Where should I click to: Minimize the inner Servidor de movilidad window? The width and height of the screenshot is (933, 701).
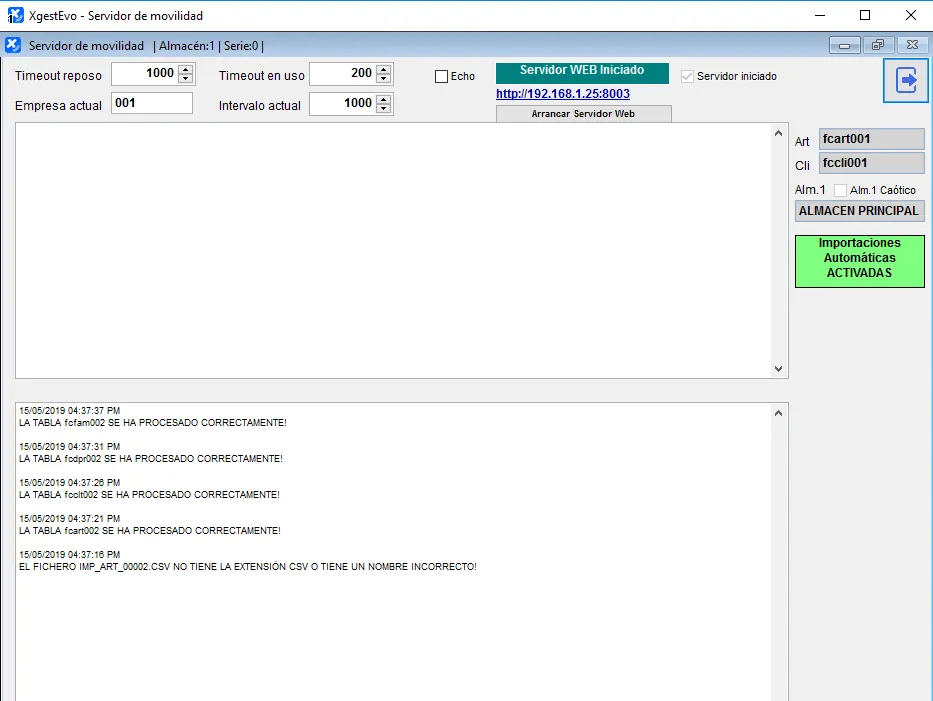click(845, 45)
